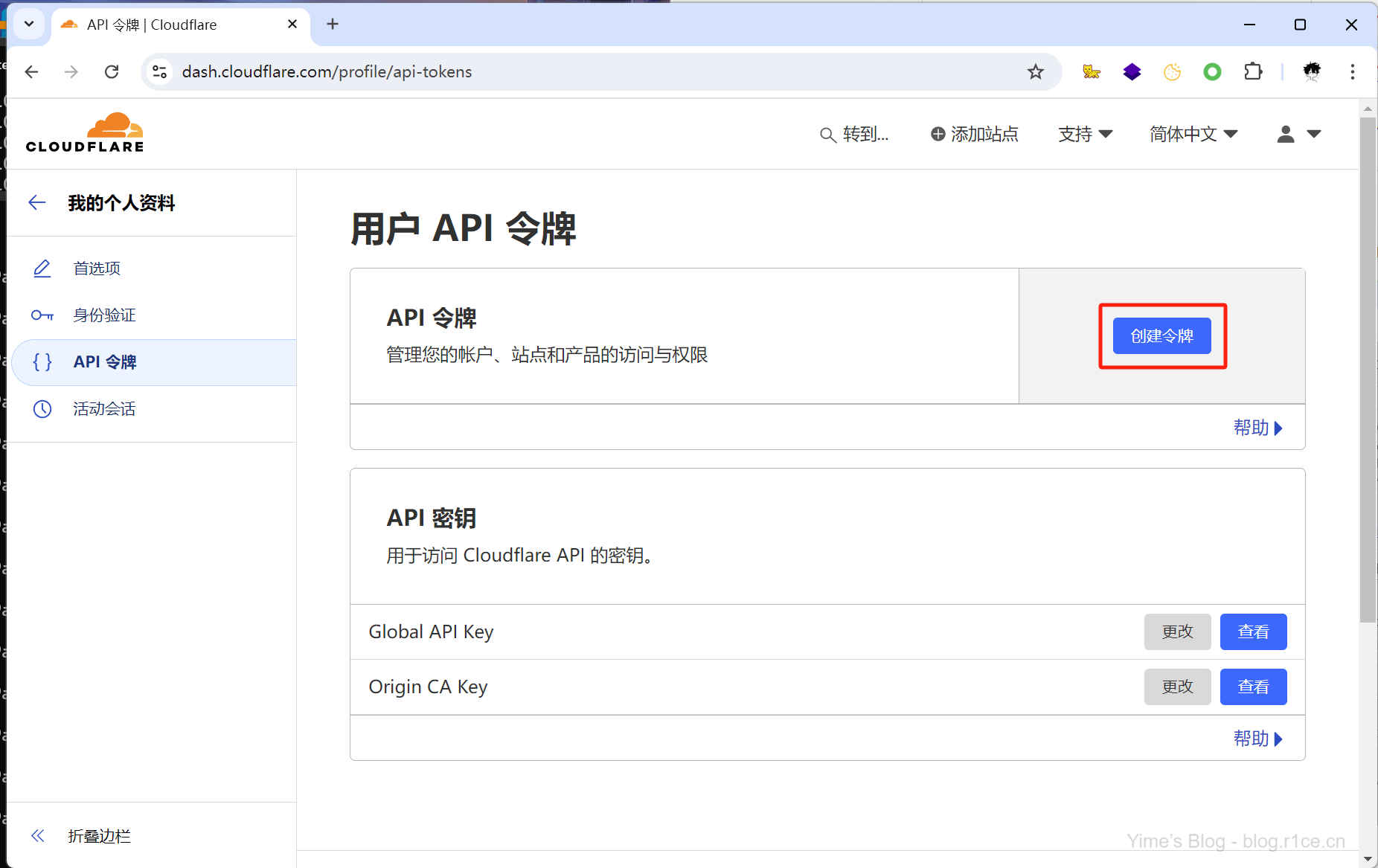This screenshot has width=1378, height=868.
Task: Open Chrome three-dot menu
Action: (x=1352, y=71)
